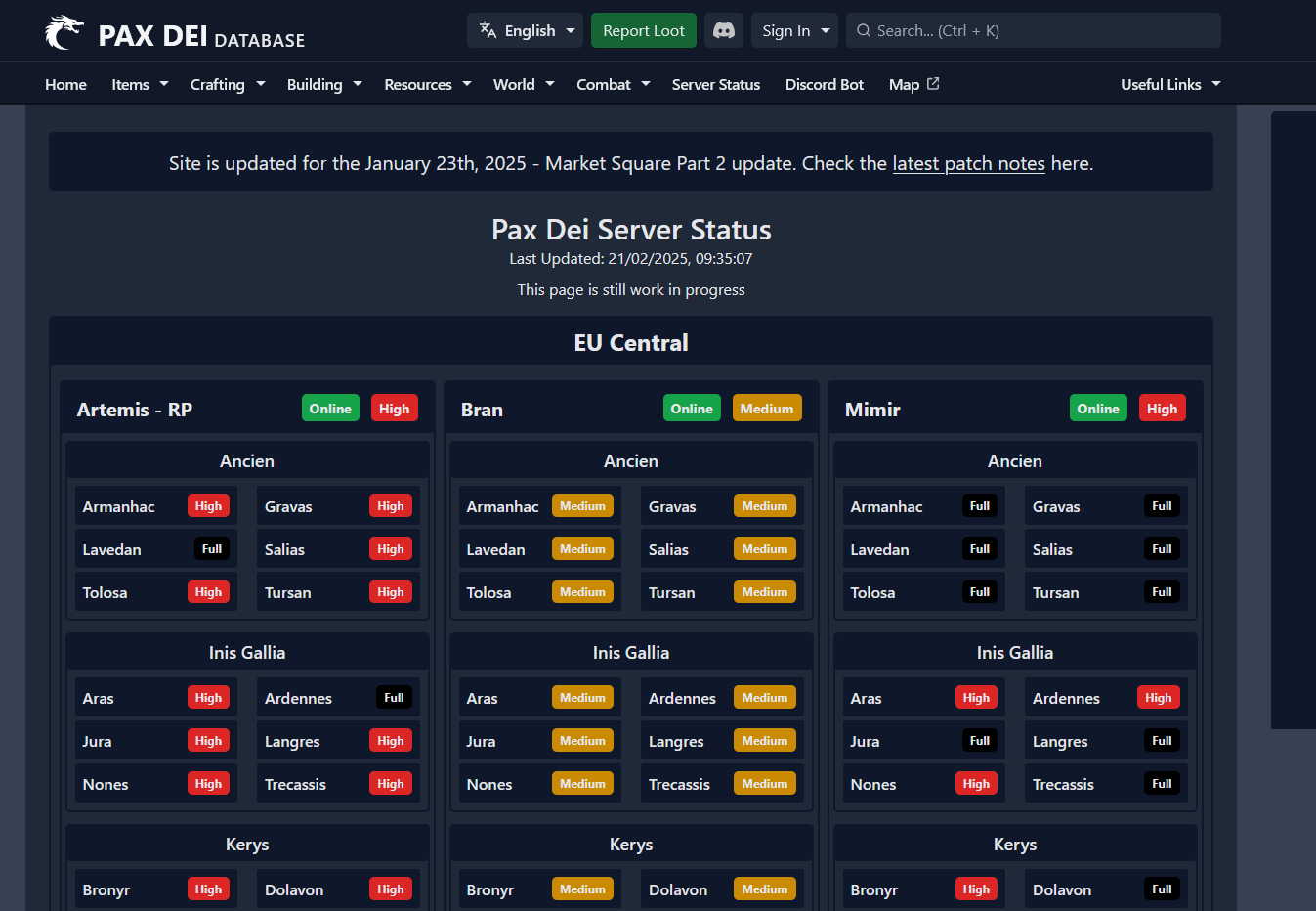Go to the Home page
1316x911 pixels.
[65, 84]
